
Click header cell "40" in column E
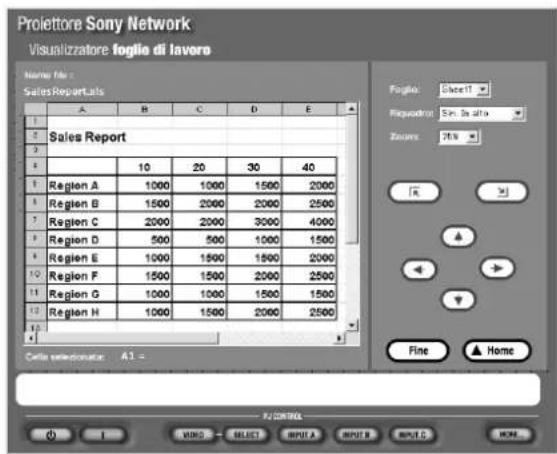coord(309,167)
